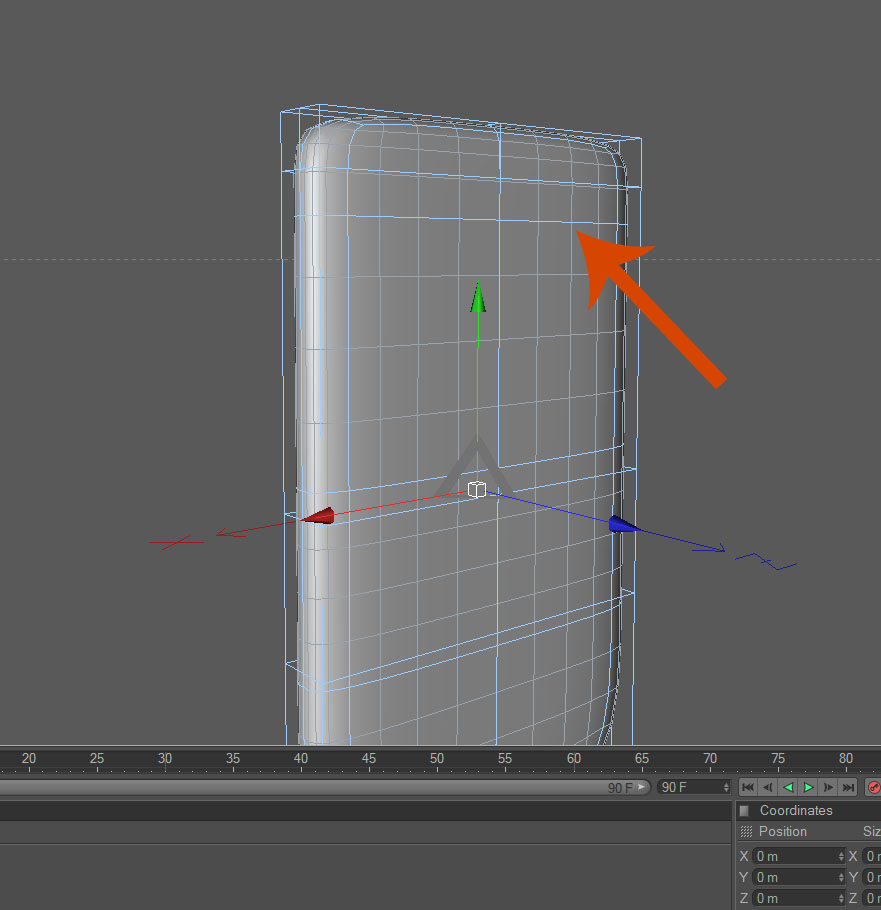Click the Coordinates panel grip icon
Screen dimensions: 881x910
(744, 810)
